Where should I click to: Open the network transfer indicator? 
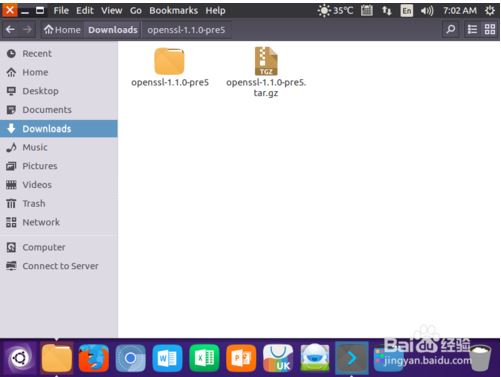click(387, 11)
